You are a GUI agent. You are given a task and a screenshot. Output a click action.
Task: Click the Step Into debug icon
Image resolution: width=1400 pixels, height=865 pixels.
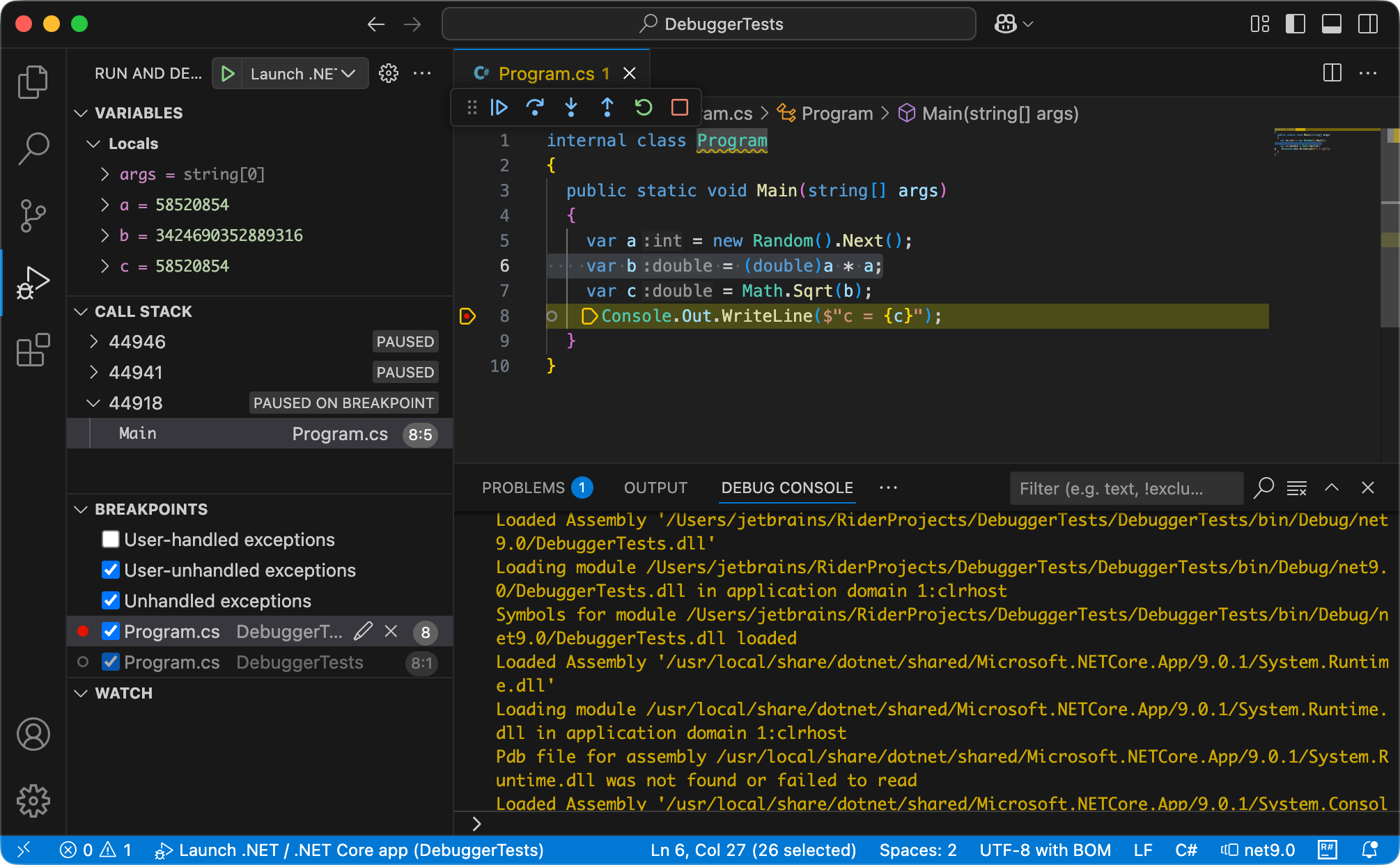tap(571, 107)
